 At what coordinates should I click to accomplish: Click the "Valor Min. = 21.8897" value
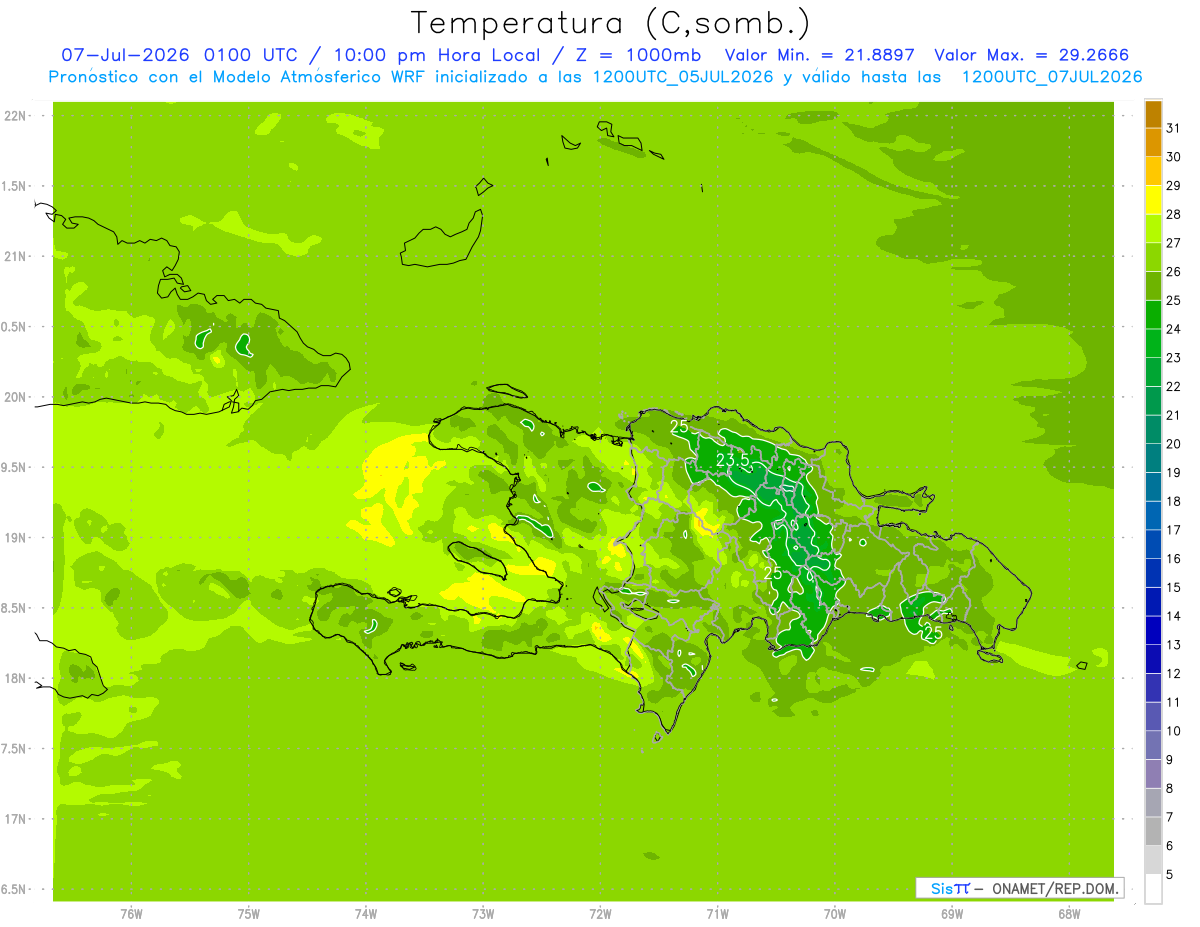click(821, 55)
